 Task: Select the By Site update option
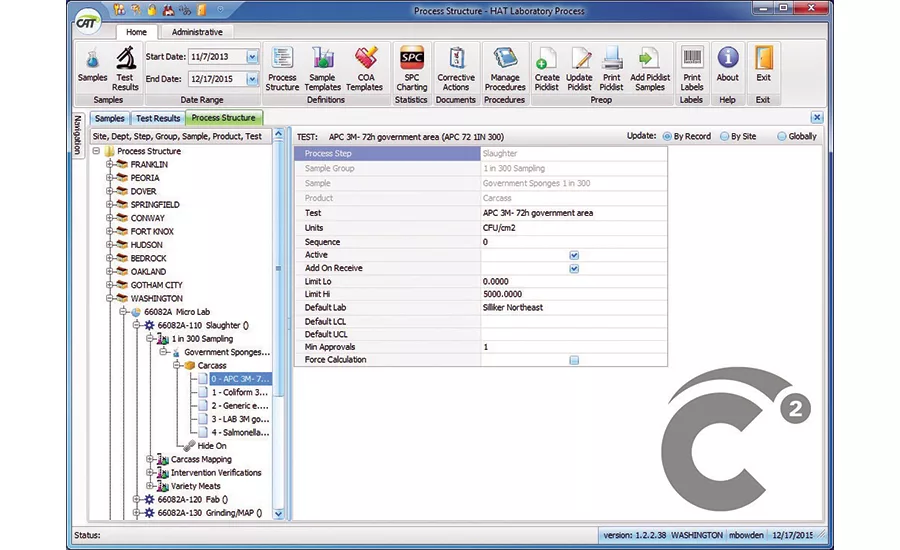pos(725,136)
